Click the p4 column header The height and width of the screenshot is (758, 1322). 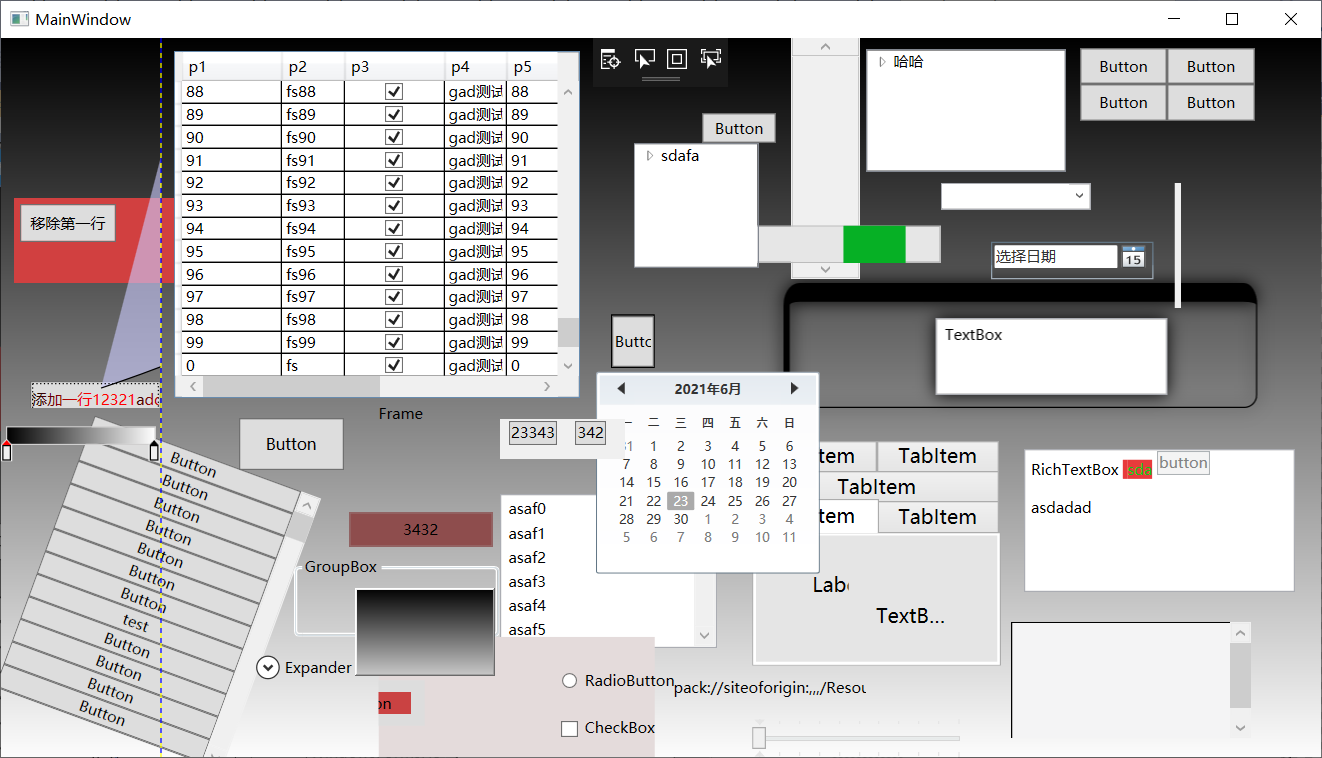[x=476, y=67]
